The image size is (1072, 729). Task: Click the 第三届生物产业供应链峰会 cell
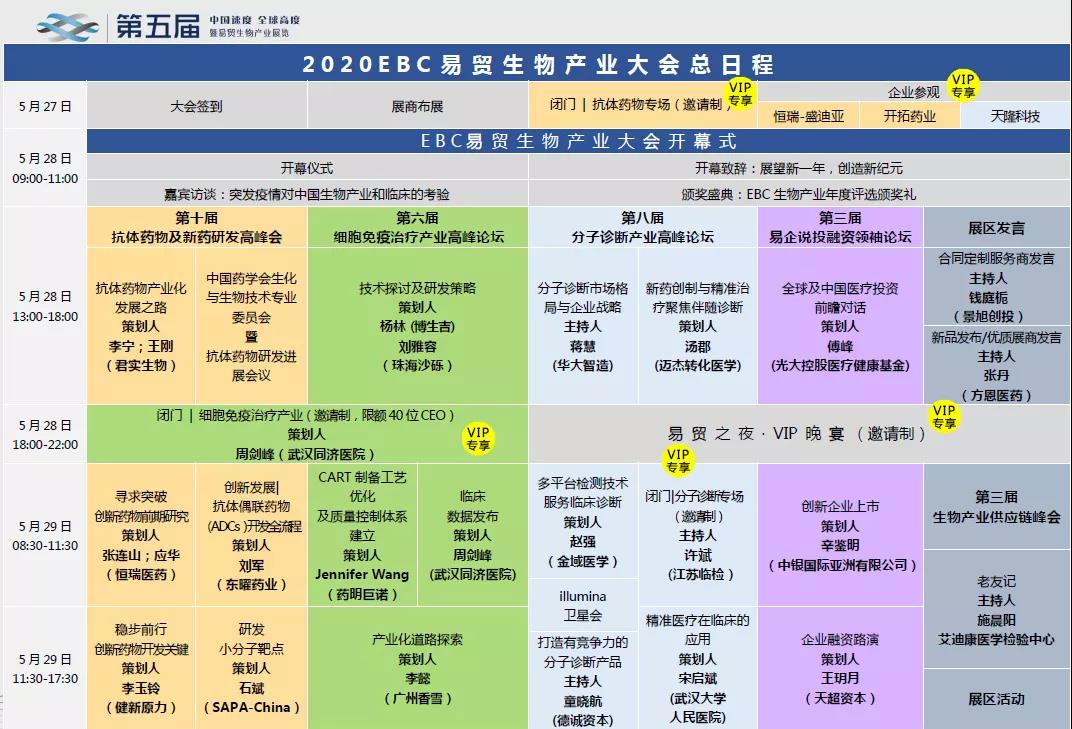point(996,507)
